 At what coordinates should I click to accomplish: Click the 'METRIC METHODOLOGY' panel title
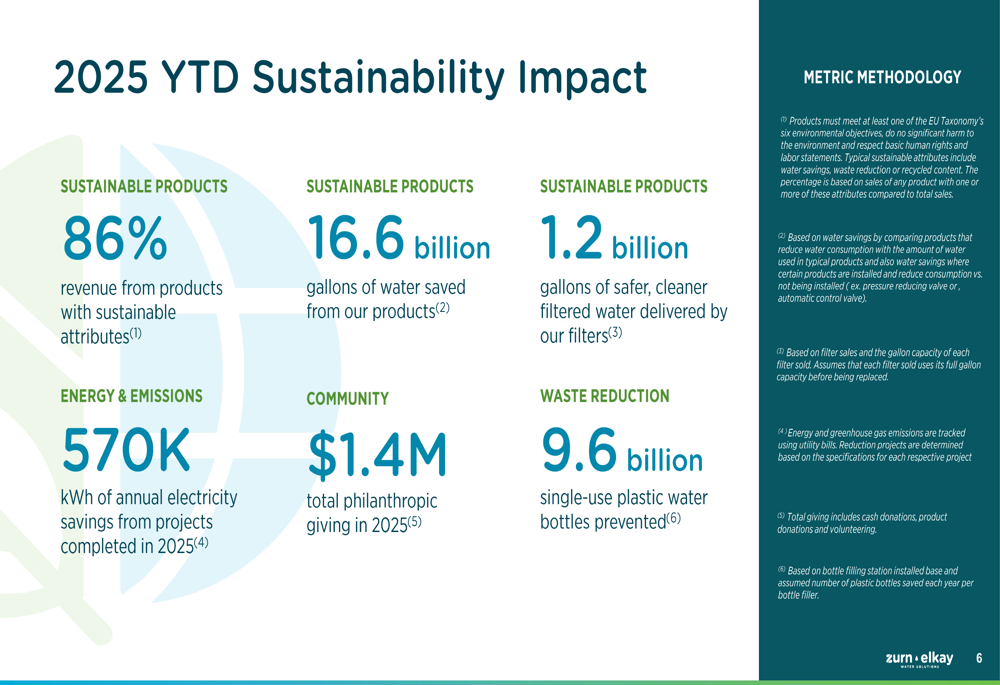pyautogui.click(x=875, y=77)
